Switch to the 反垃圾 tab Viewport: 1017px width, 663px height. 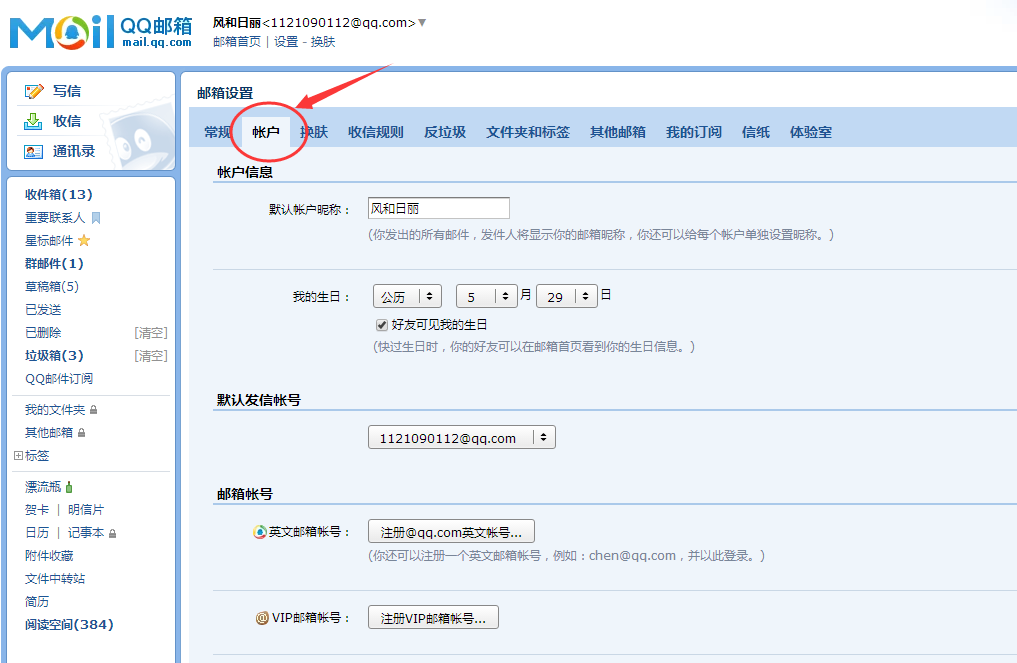(444, 132)
